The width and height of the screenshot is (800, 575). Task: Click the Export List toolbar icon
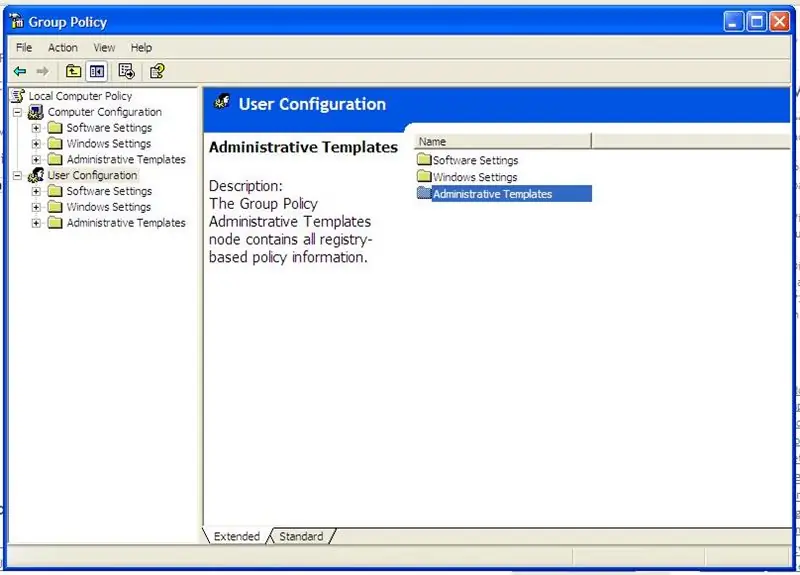126,71
